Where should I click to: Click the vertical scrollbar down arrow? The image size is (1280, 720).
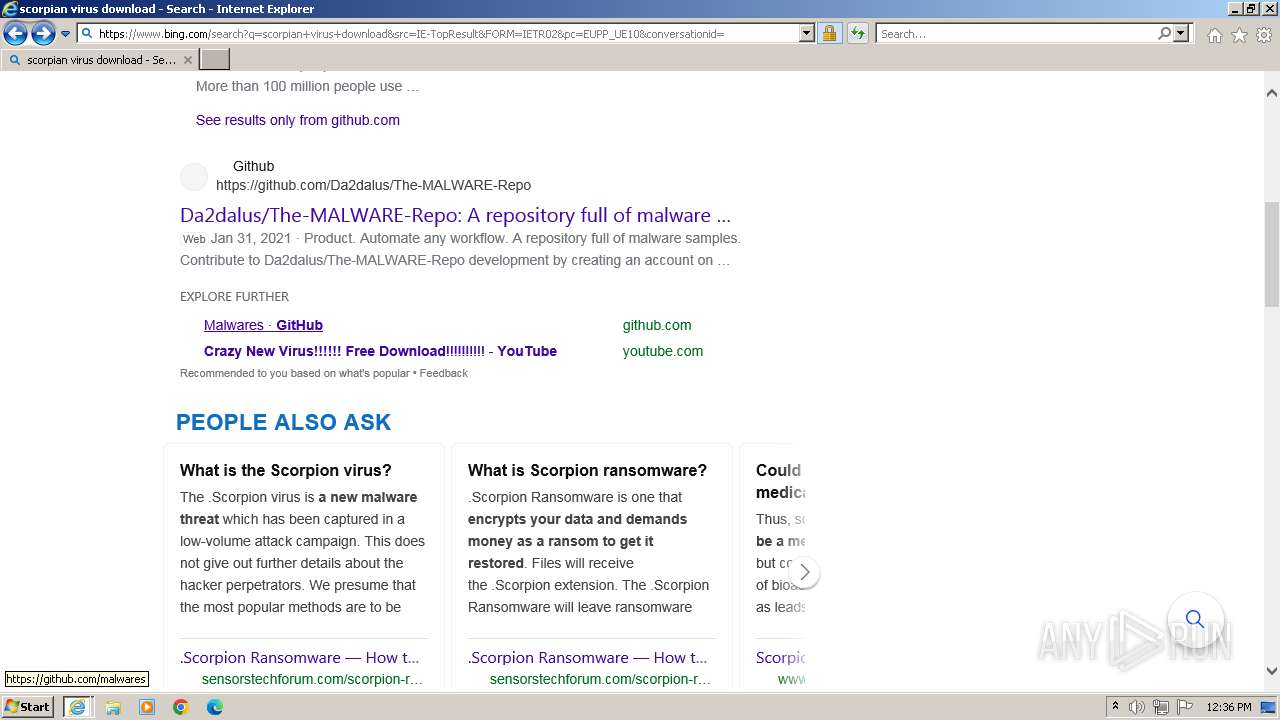(1271, 671)
